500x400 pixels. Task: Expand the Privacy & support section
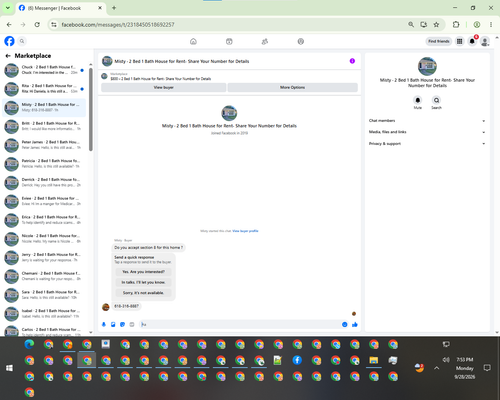point(427,144)
